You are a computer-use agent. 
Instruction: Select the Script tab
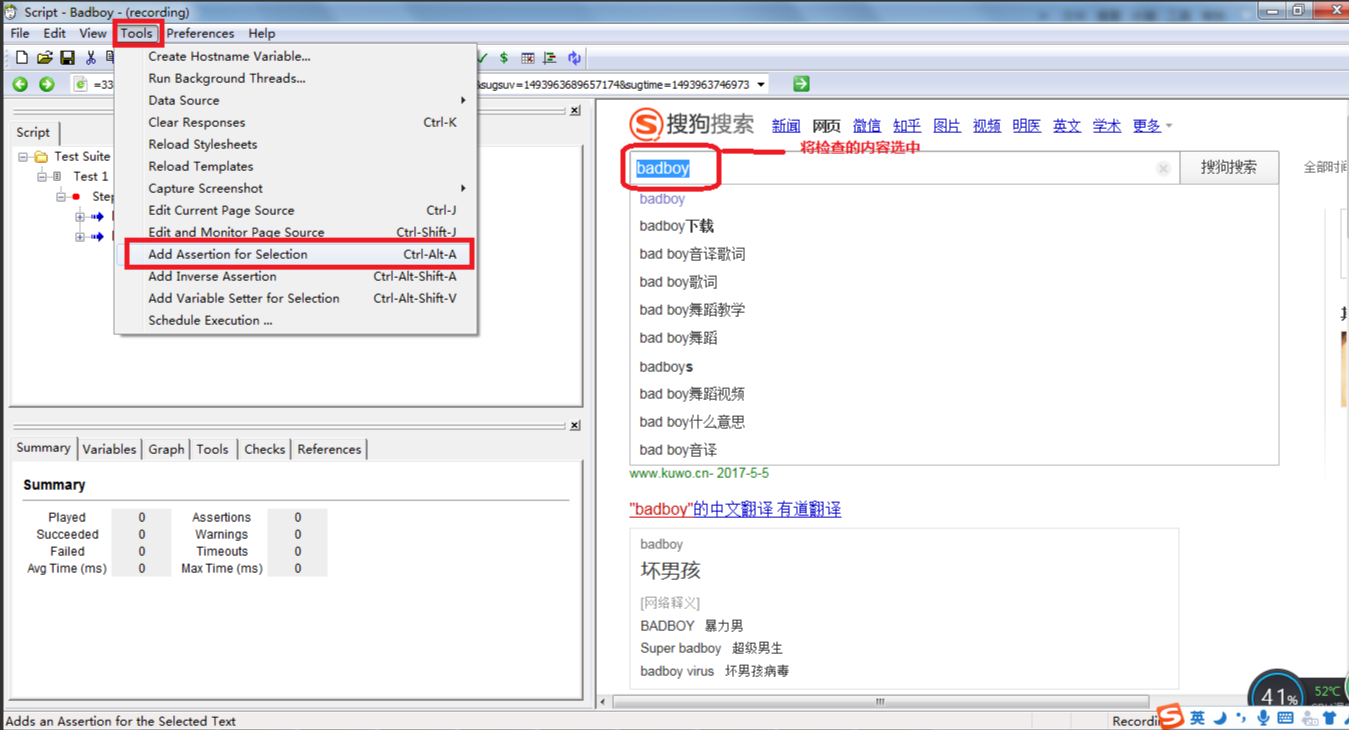33,132
